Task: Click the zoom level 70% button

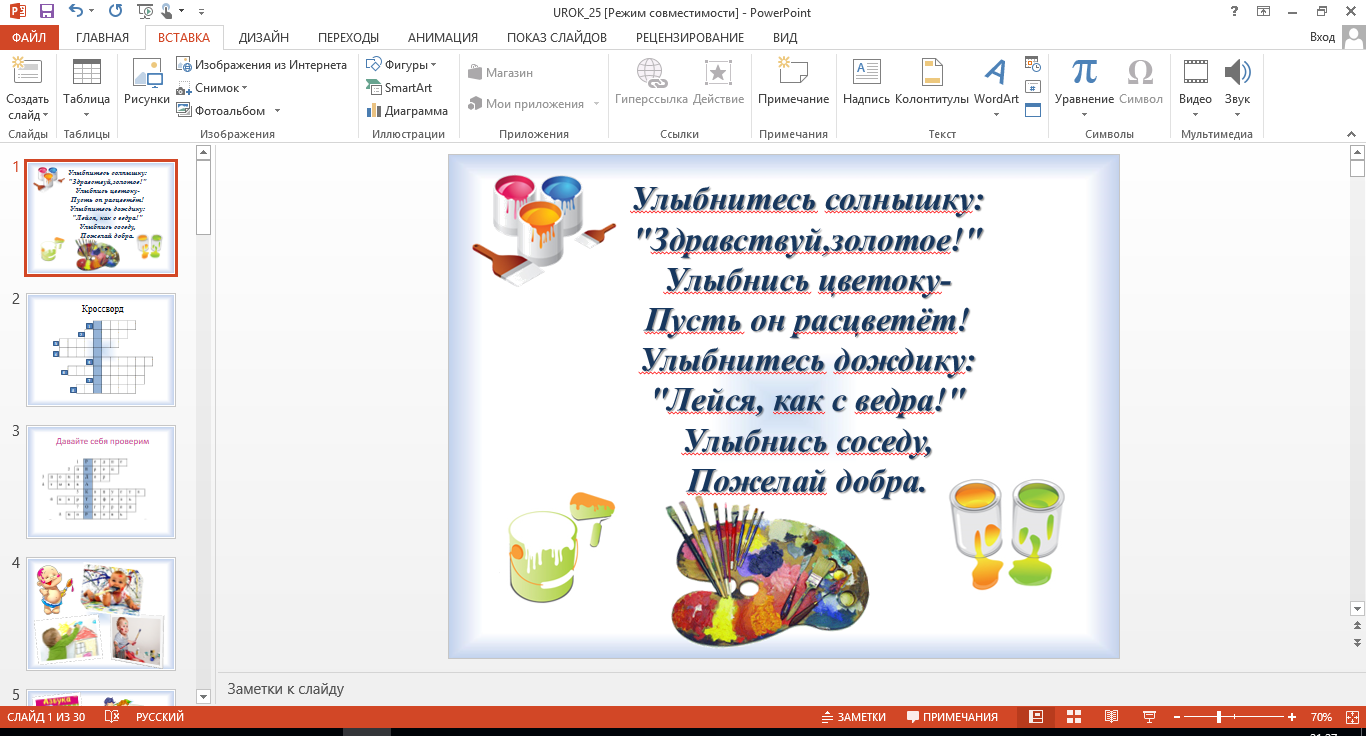Action: click(x=1321, y=717)
